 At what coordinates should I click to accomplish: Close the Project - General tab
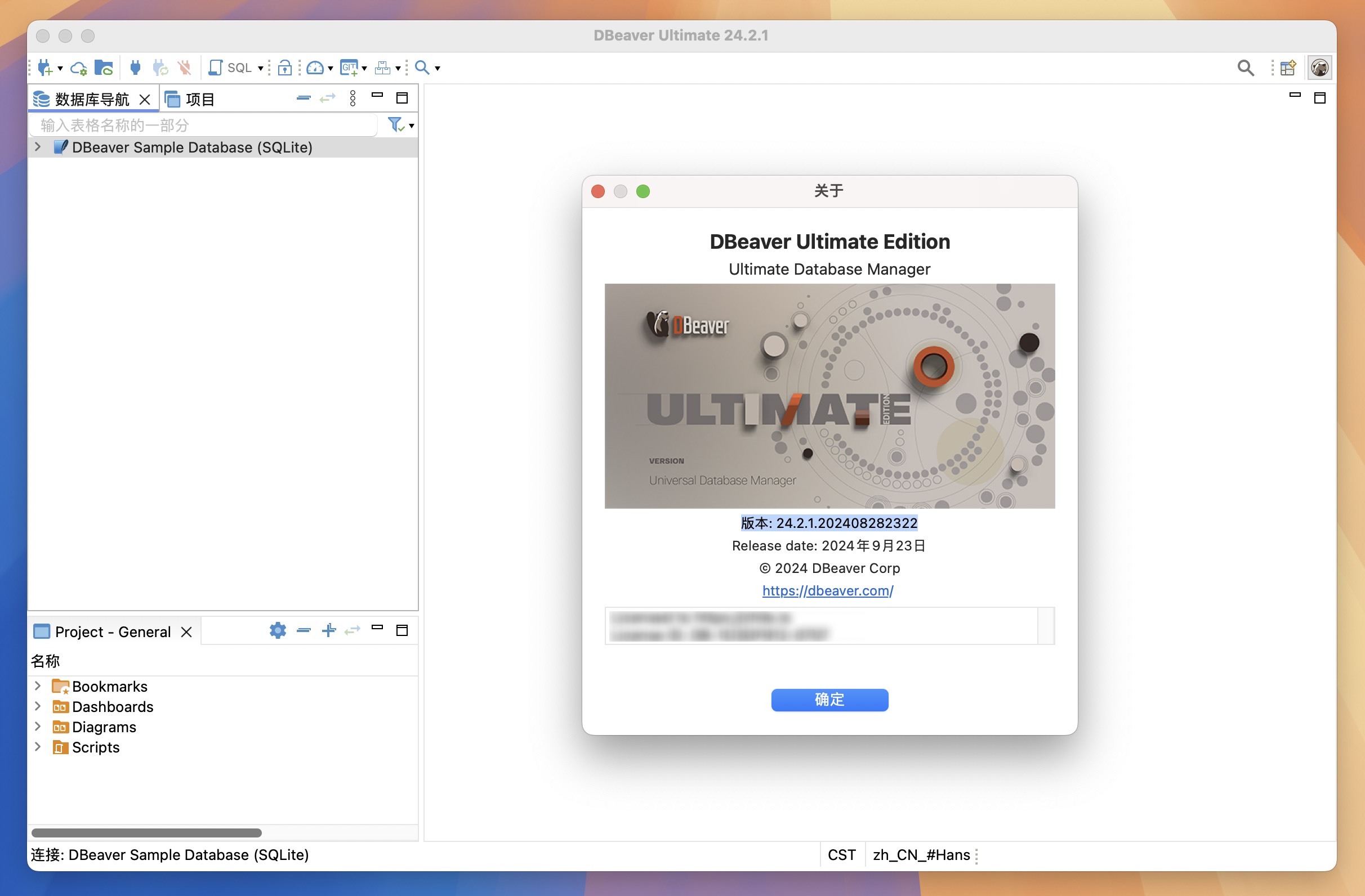tap(186, 631)
